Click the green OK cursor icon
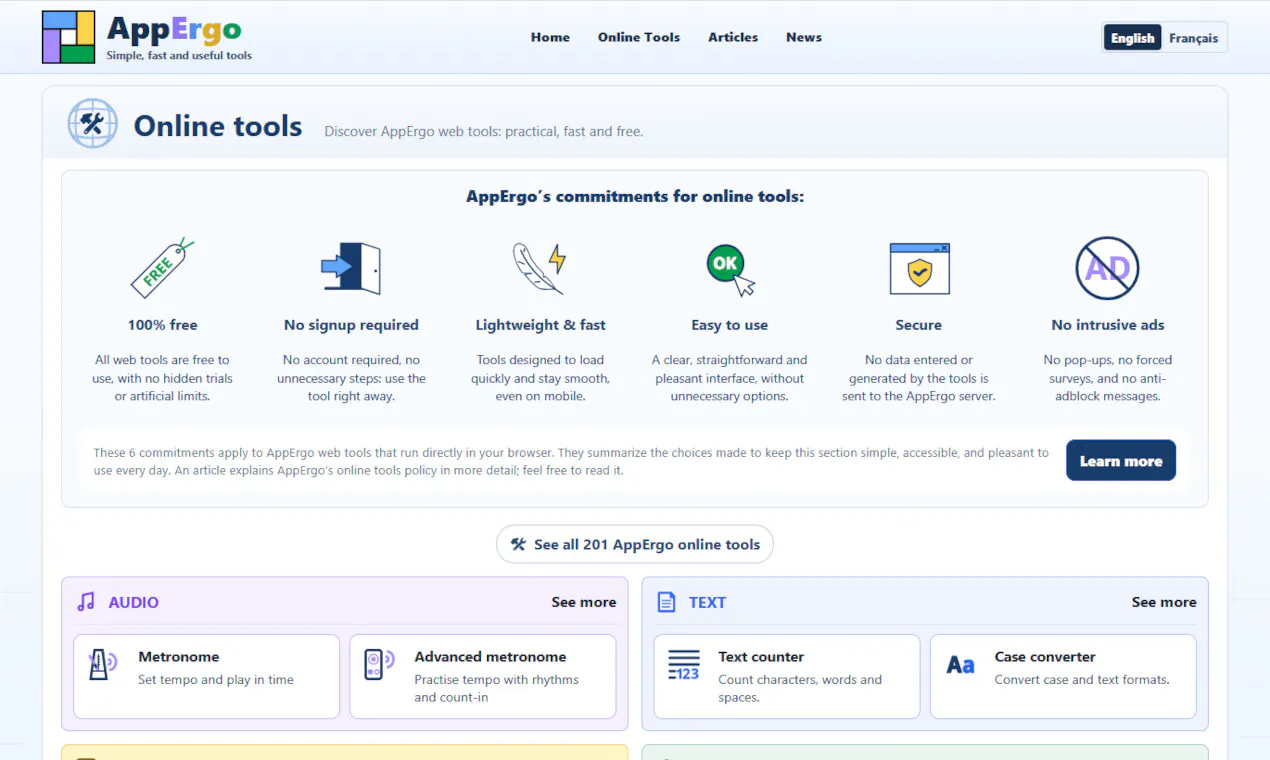1270x760 pixels. click(x=730, y=270)
